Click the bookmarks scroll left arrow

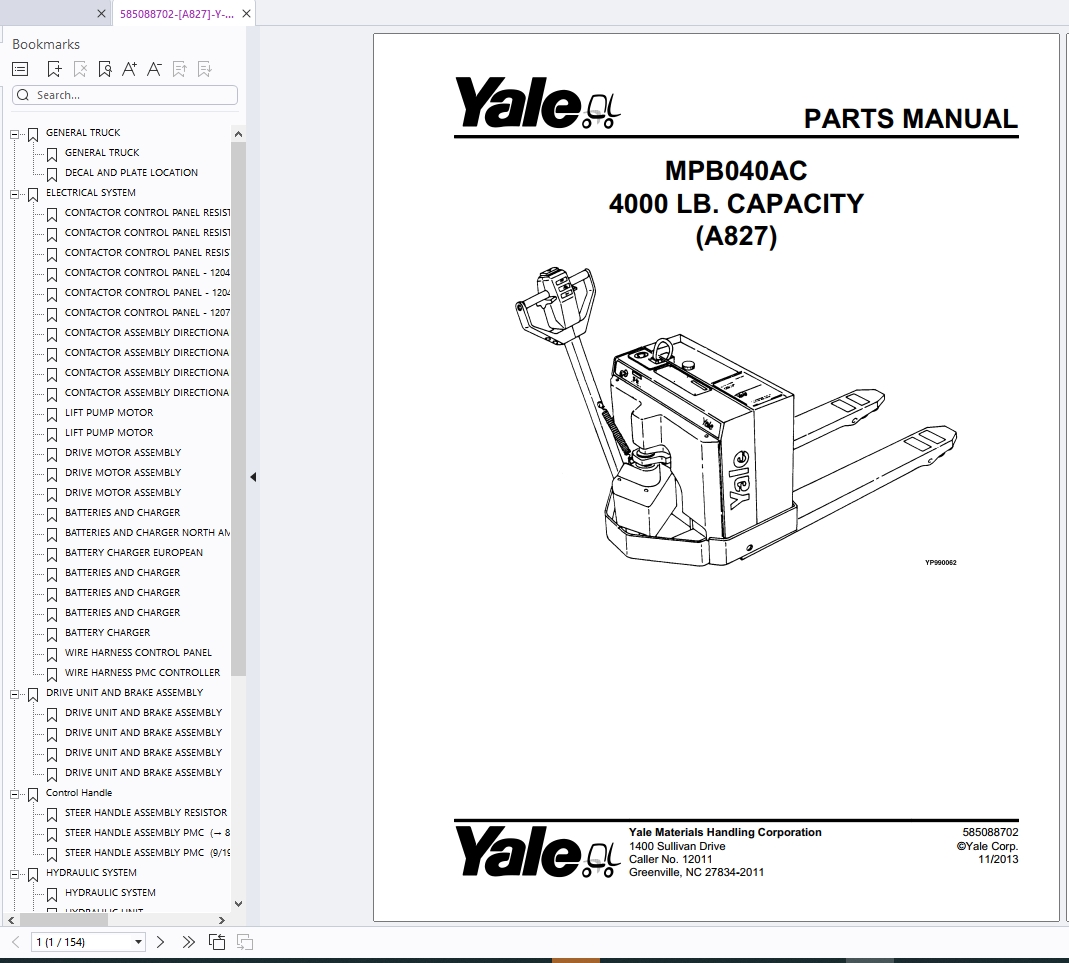(11, 920)
